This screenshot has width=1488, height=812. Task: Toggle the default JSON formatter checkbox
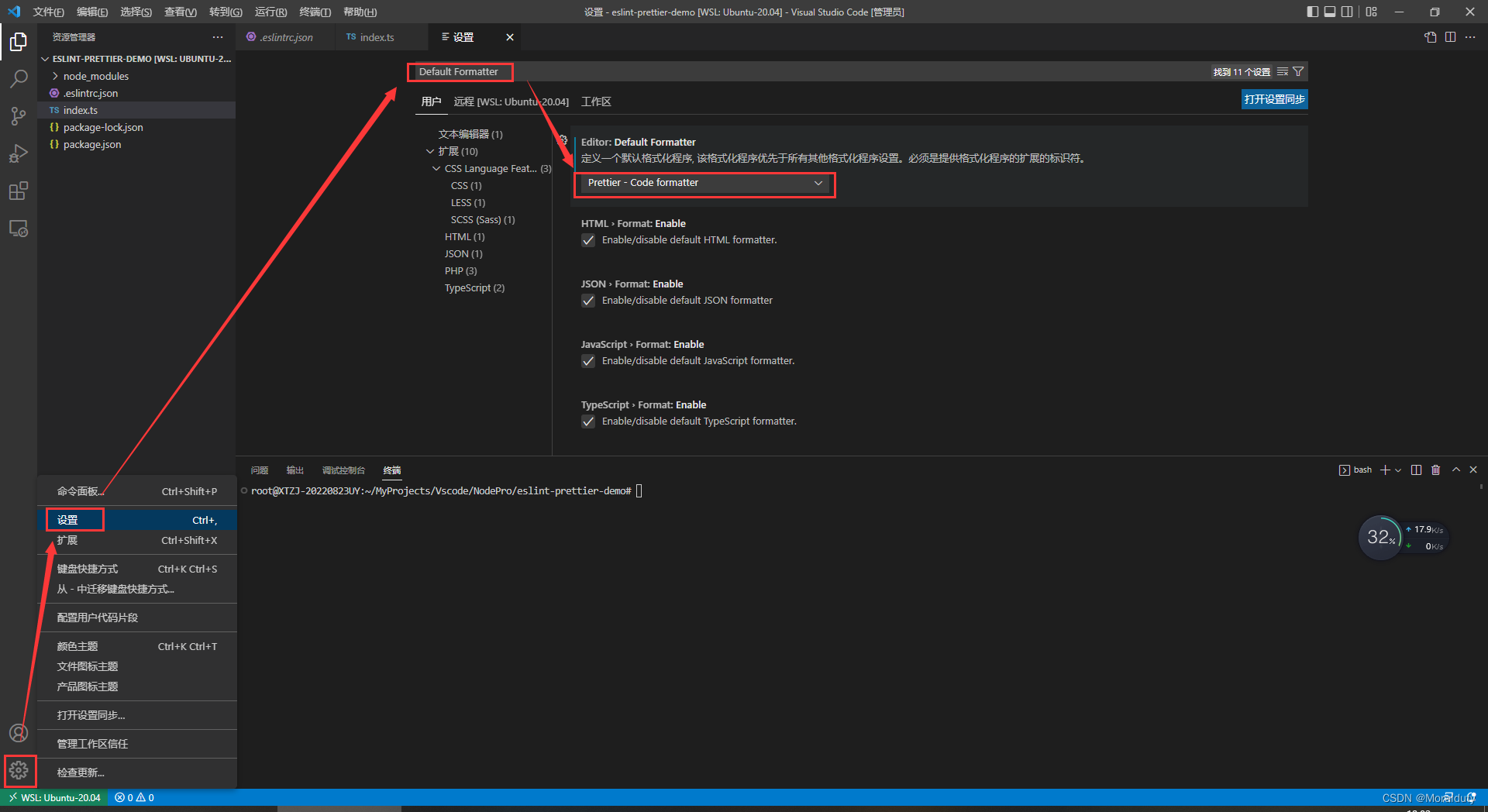[588, 301]
